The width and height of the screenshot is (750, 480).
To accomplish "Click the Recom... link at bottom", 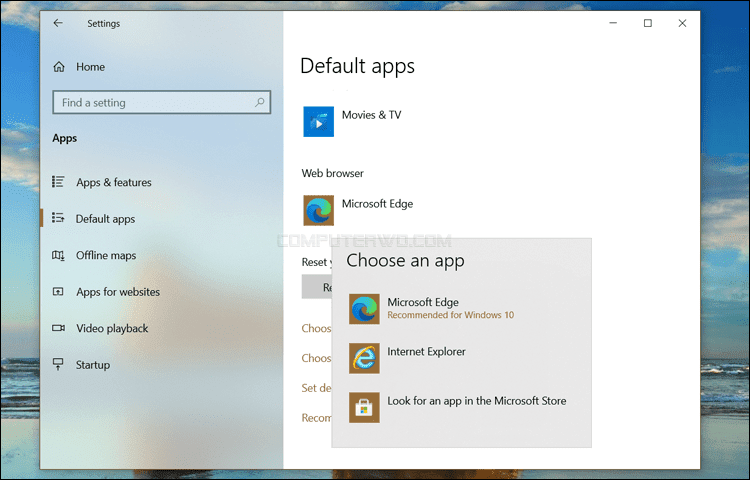I will pyautogui.click(x=316, y=418).
